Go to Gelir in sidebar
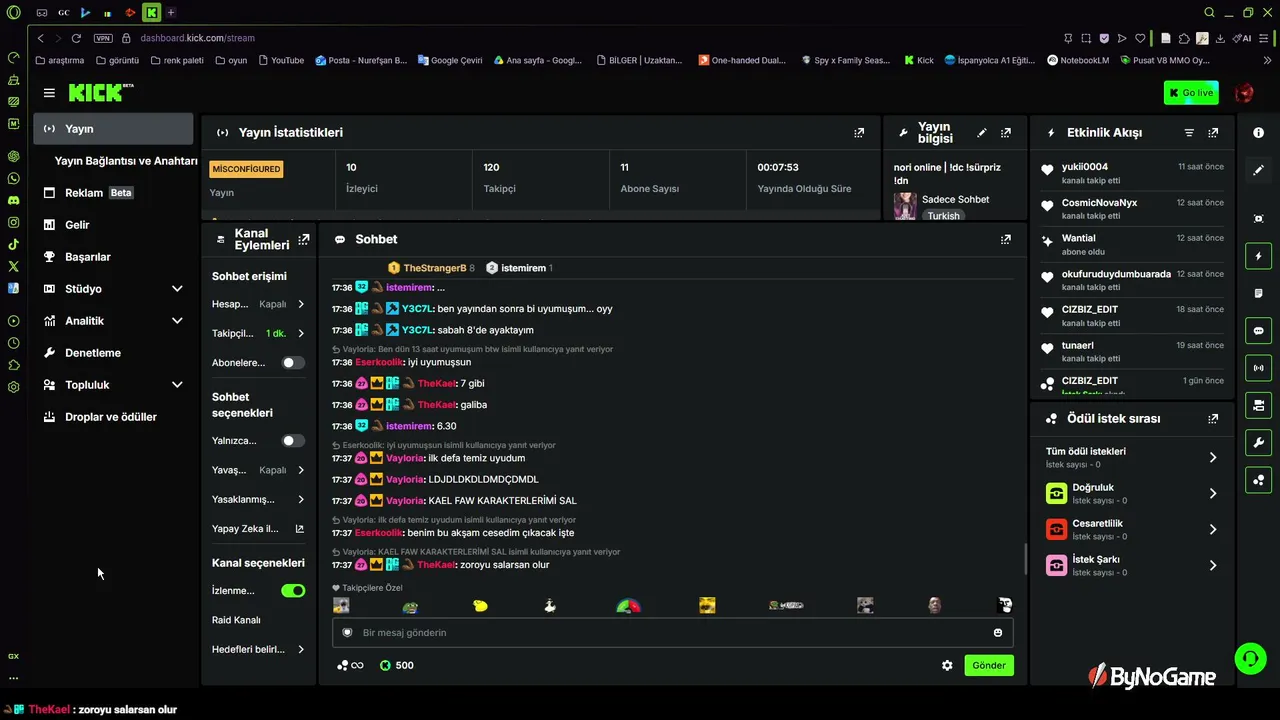Viewport: 1280px width, 720px height. 114,225
